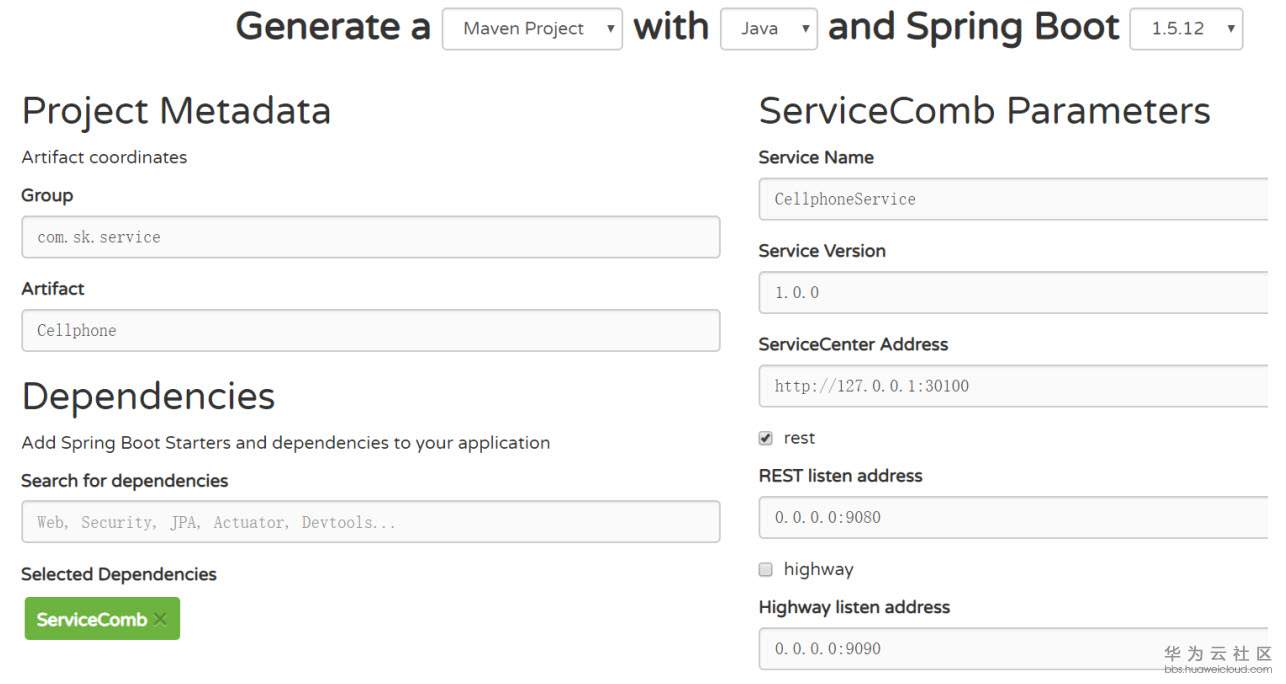The width and height of the screenshot is (1286, 684).
Task: Focus the Artifact input field
Action: click(370, 330)
